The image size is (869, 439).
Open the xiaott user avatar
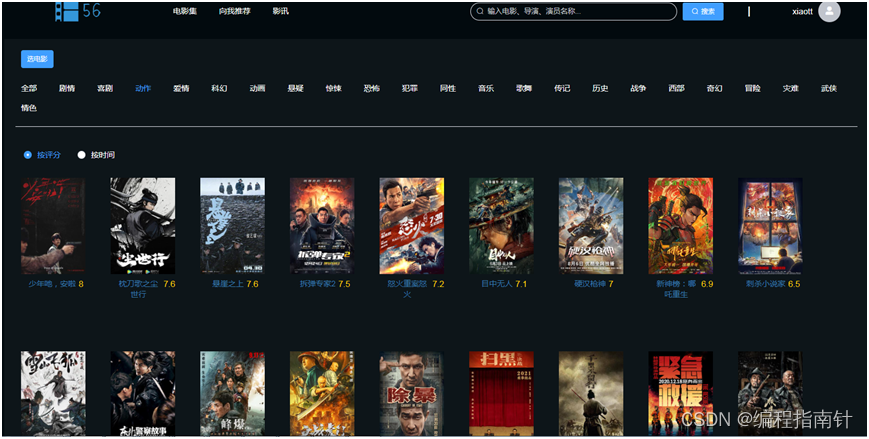click(x=829, y=11)
